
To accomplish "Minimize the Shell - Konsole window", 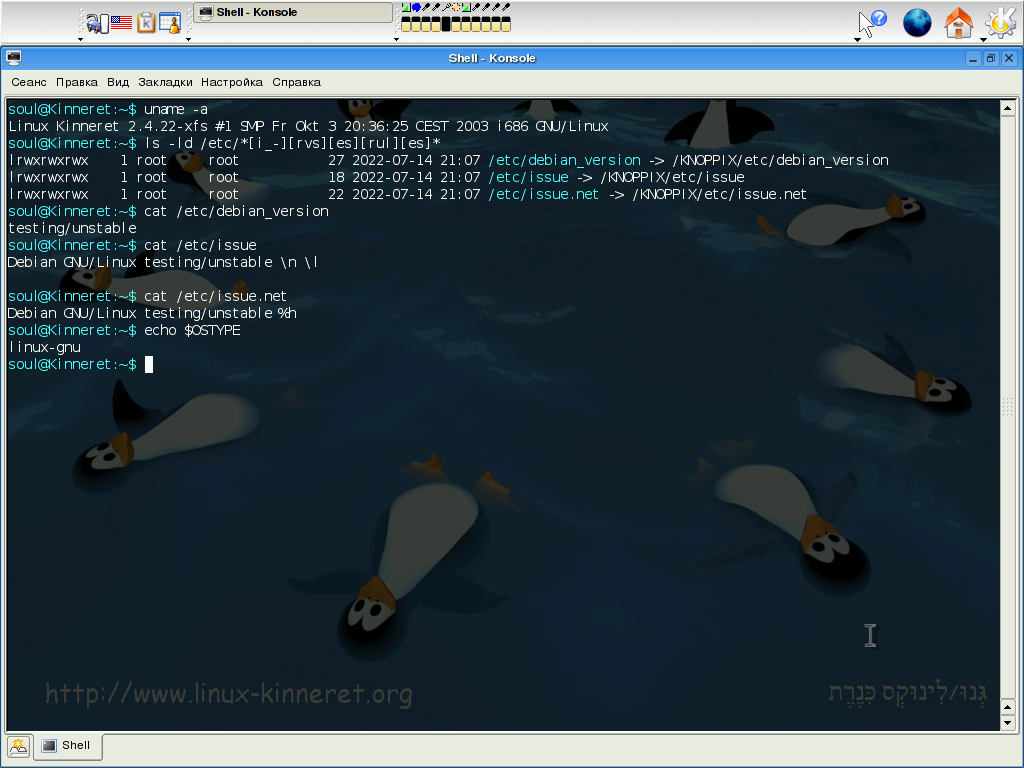I will (x=973, y=58).
